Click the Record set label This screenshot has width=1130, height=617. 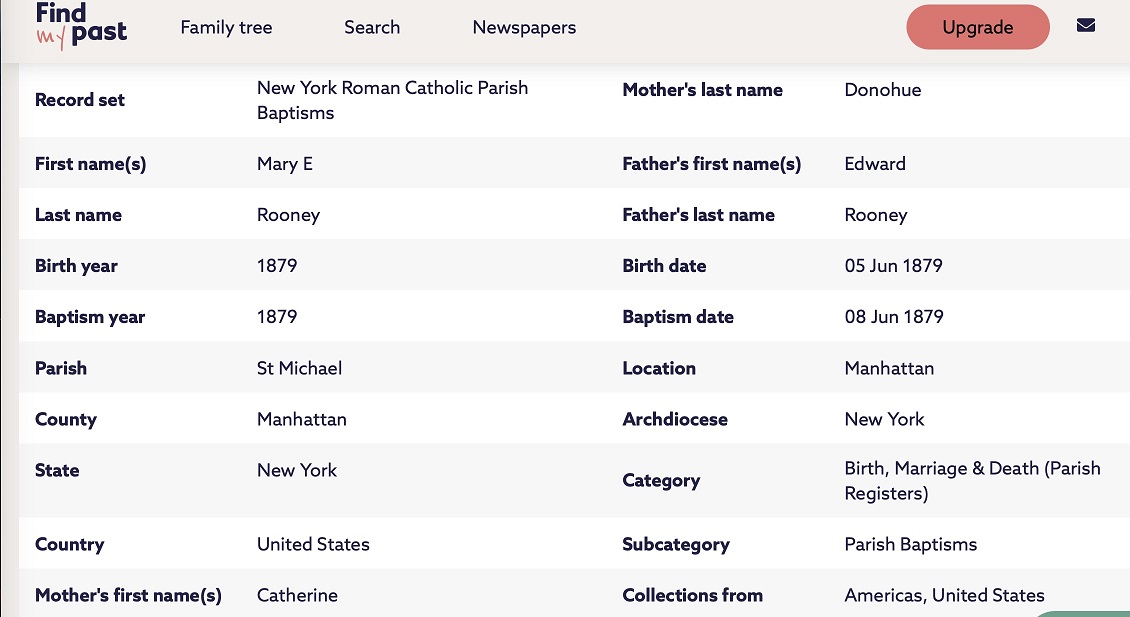80,100
